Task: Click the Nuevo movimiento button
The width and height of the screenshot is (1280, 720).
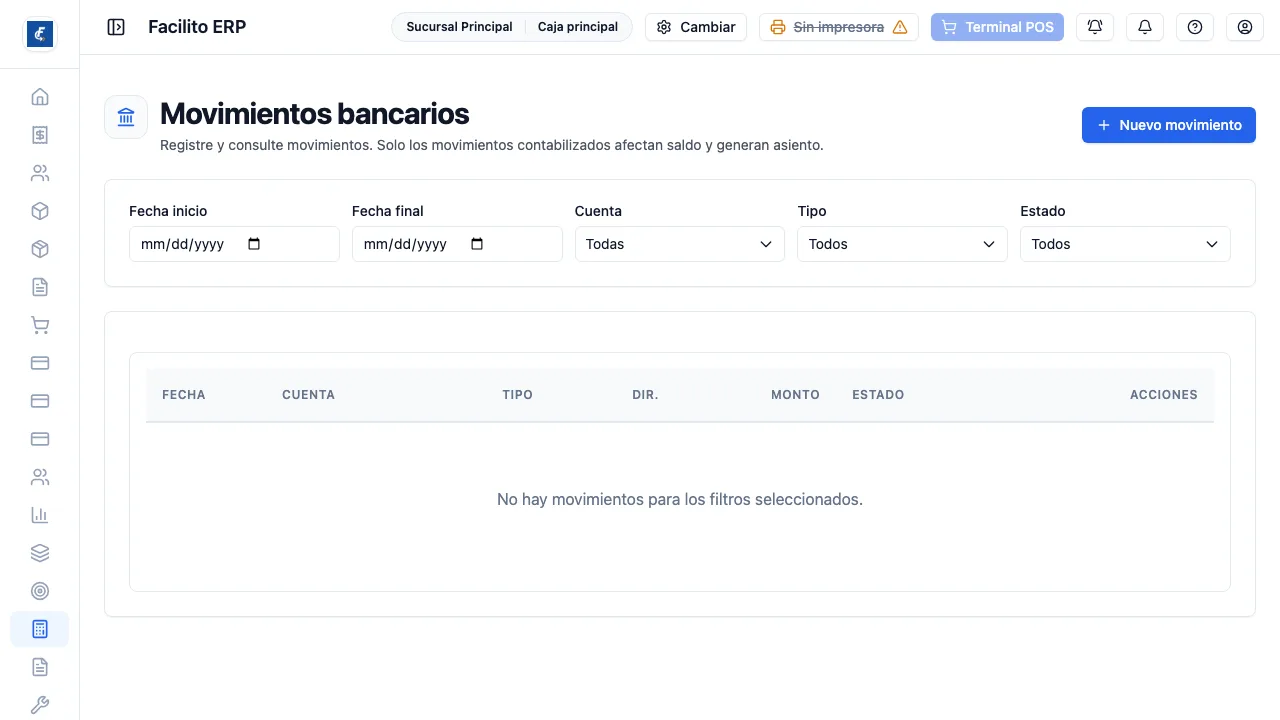Action: pyautogui.click(x=1169, y=125)
